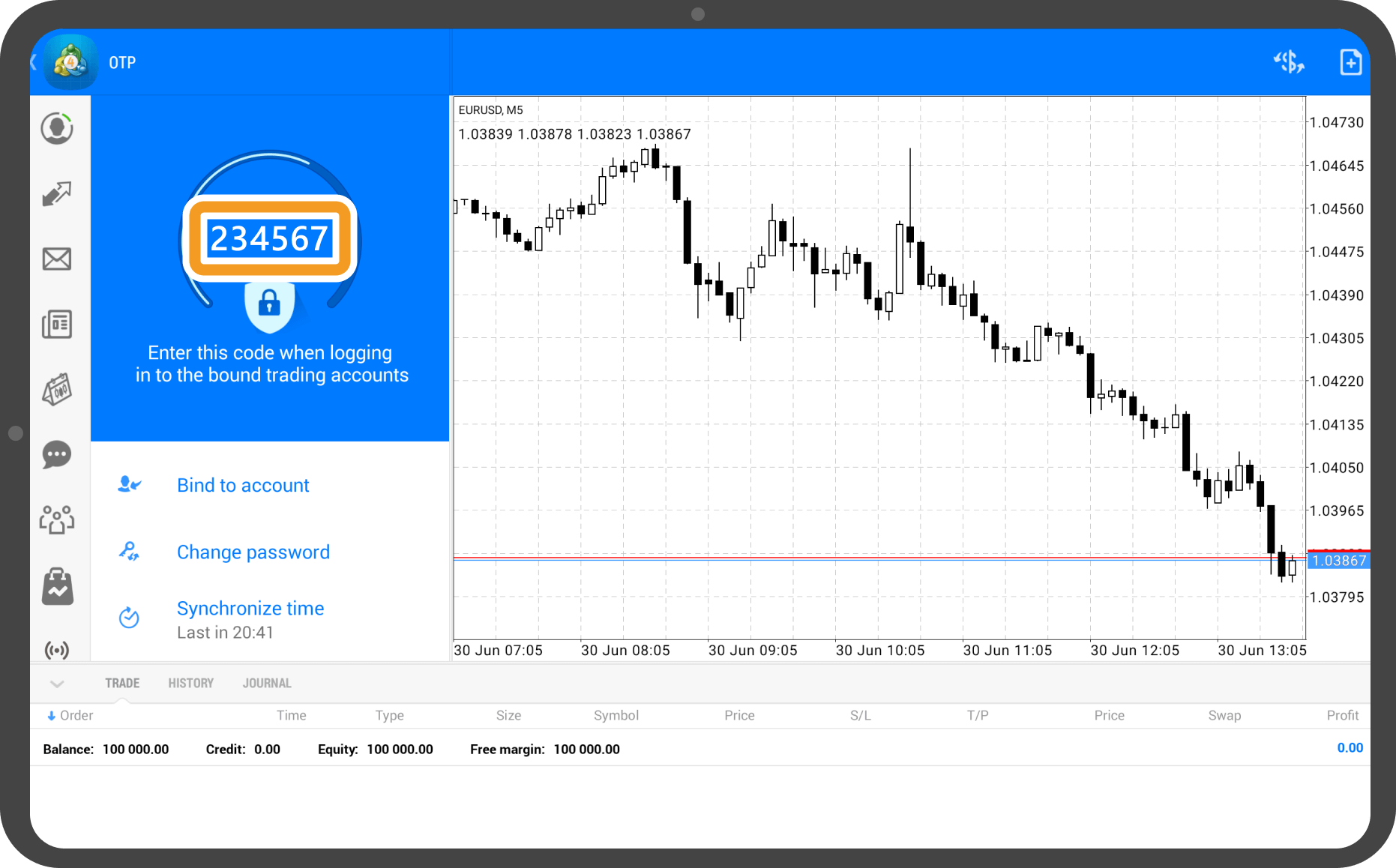Open the traders community icon
This screenshot has width=1396, height=868.
pos(57,519)
